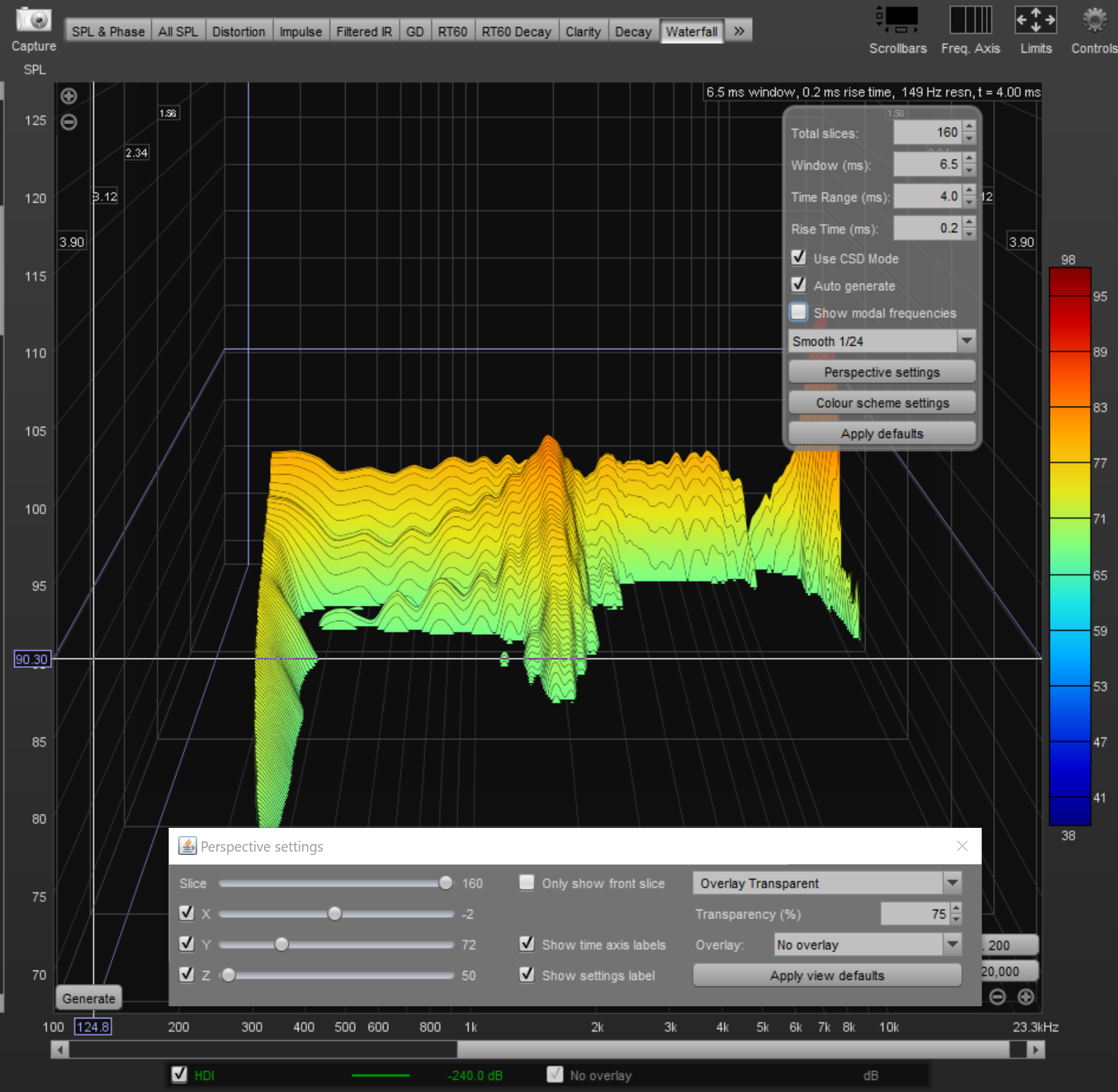Screen dimensions: 1118x1092
Task: Switch to SPL & Phase tab
Action: pyautogui.click(x=108, y=32)
